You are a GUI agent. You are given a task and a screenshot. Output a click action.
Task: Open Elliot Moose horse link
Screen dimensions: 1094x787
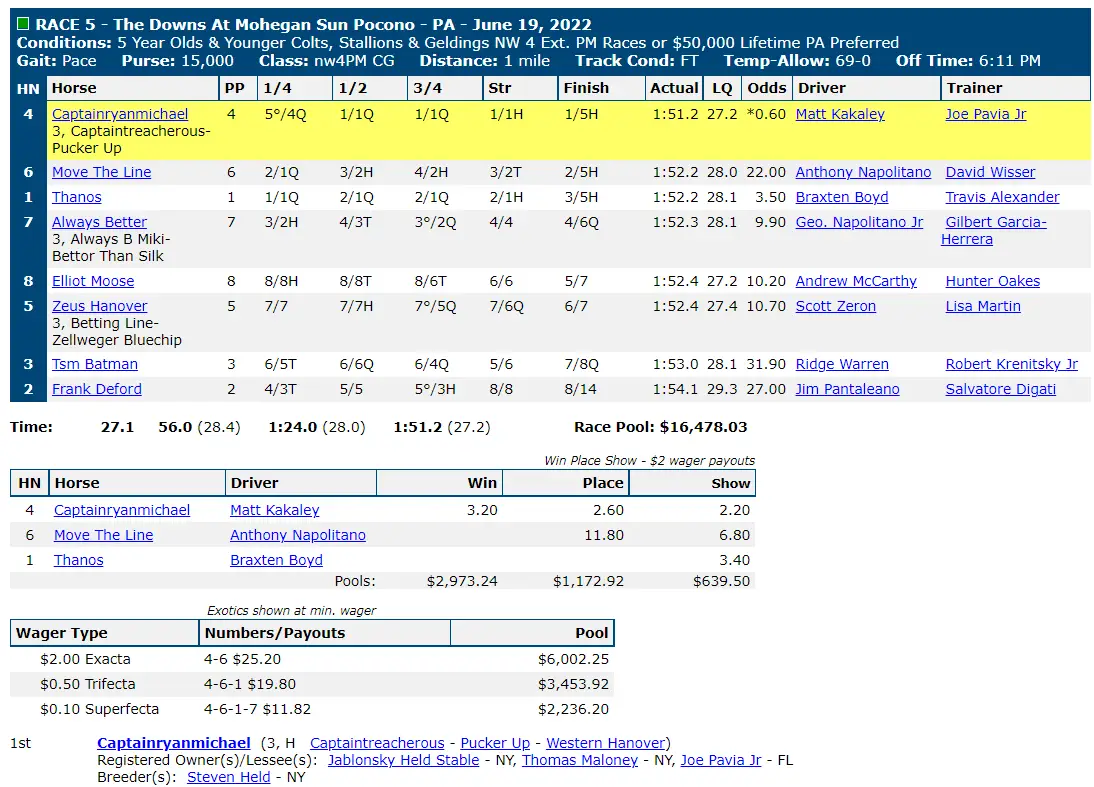pos(93,280)
